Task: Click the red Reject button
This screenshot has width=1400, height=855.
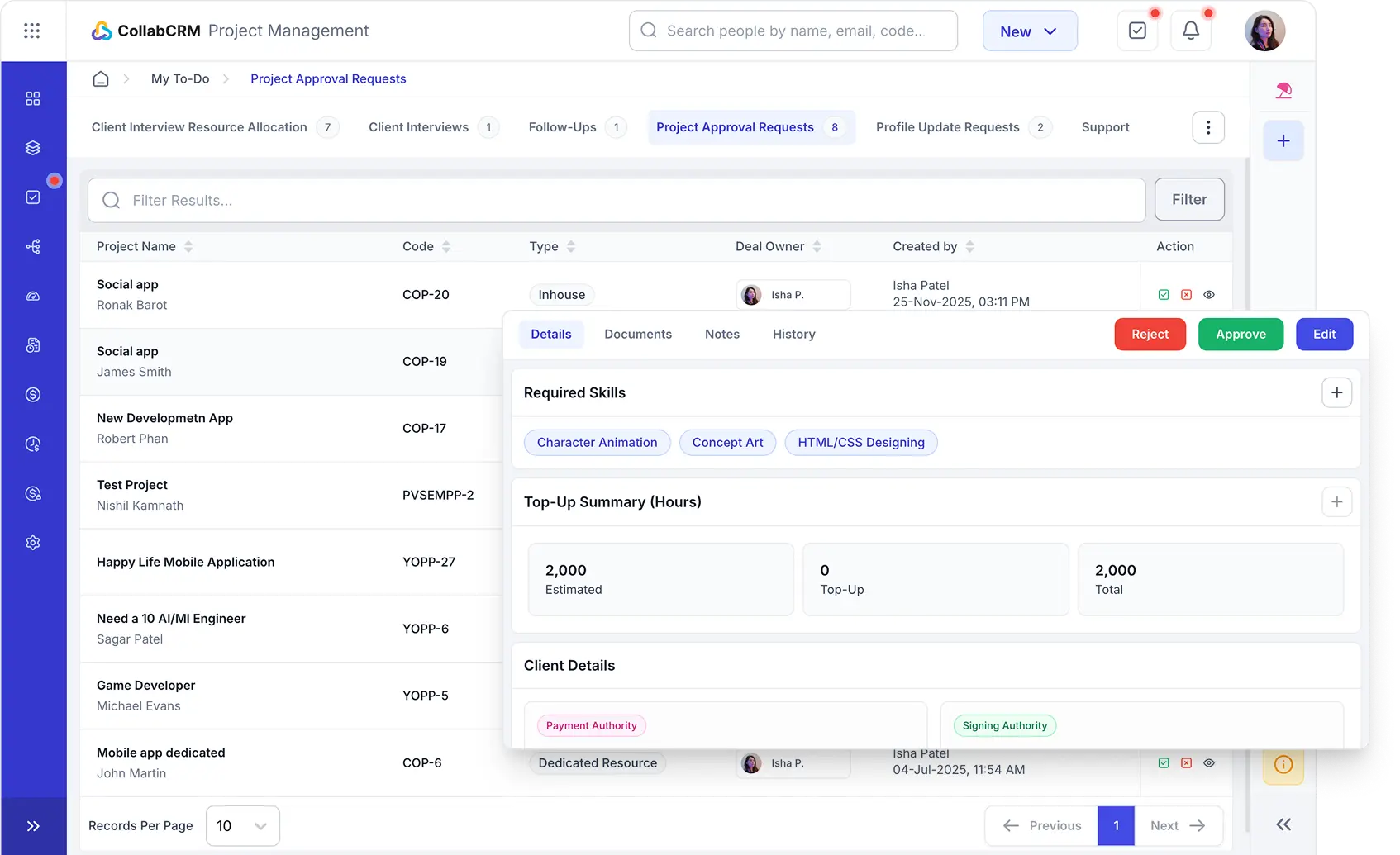Action: pyautogui.click(x=1150, y=335)
